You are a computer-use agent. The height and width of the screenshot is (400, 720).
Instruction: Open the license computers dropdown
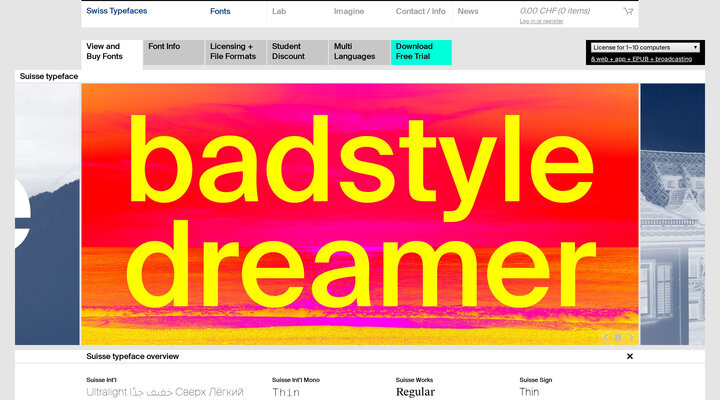(645, 47)
